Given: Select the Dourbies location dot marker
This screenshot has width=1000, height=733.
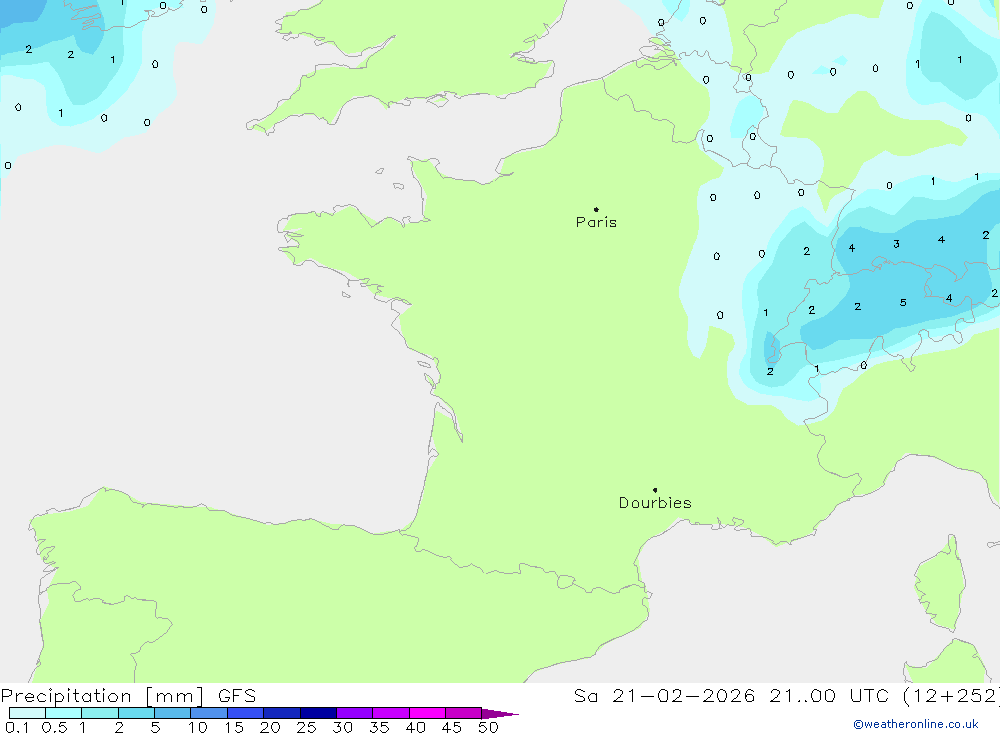Looking at the screenshot, I should [x=655, y=490].
